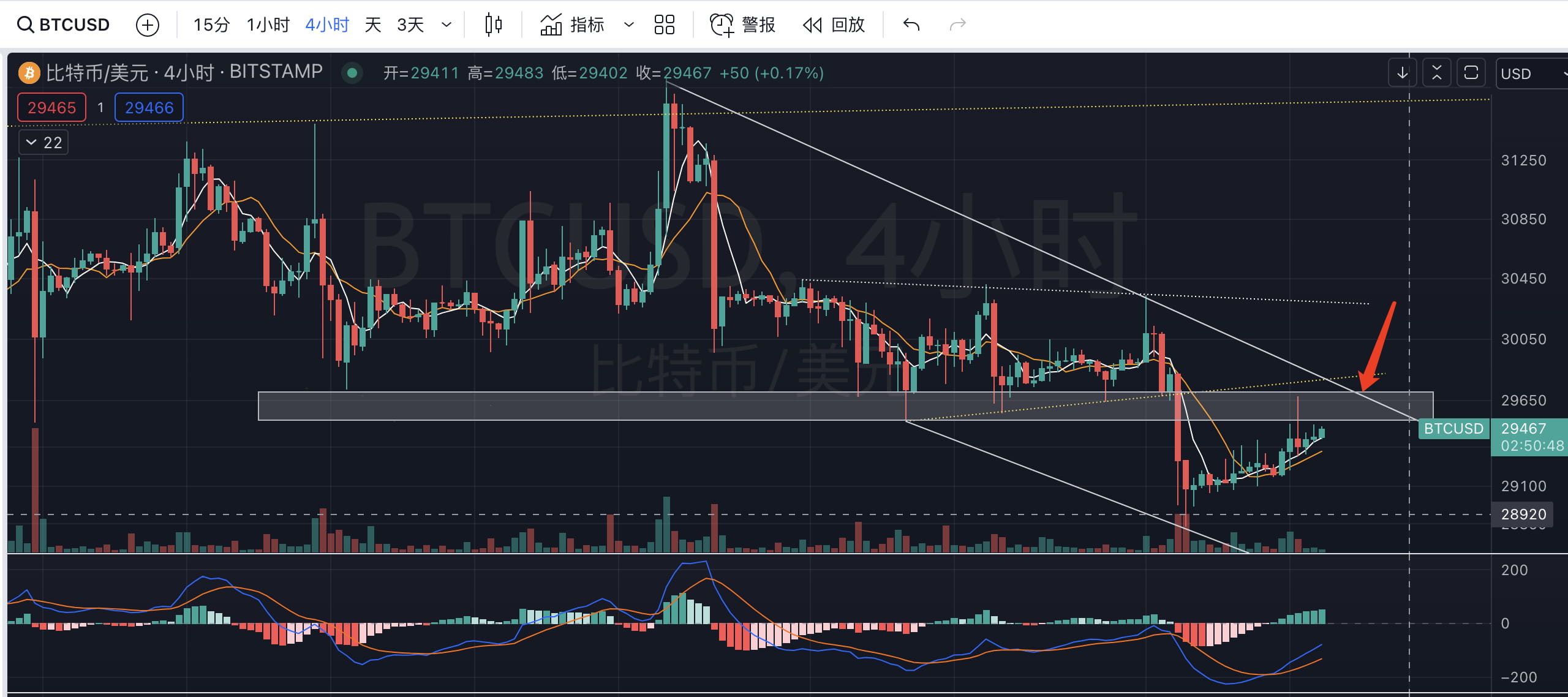
Task: Open the 指标 indicators panel
Action: (573, 24)
